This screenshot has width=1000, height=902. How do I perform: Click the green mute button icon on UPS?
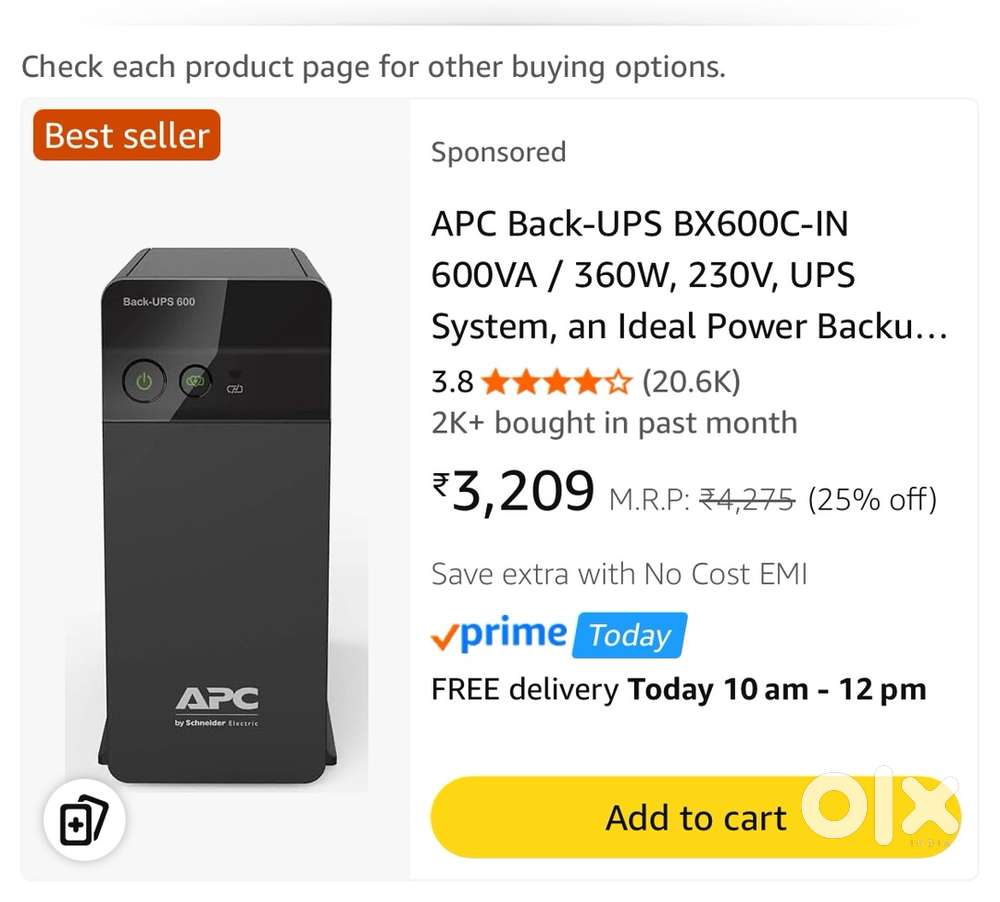coord(194,381)
